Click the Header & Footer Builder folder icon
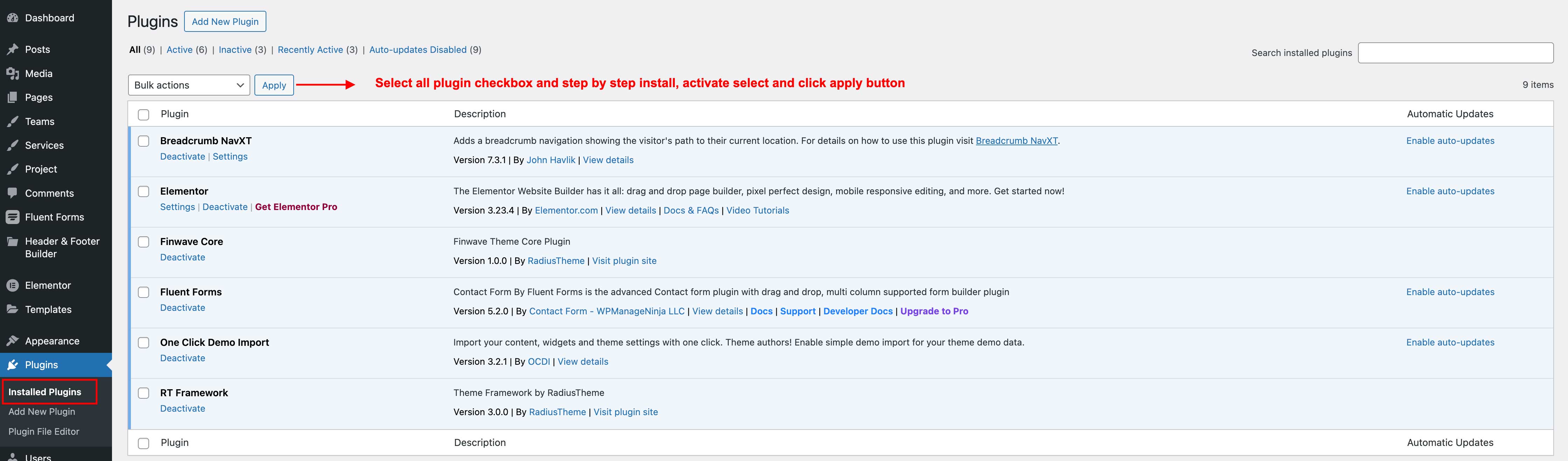This screenshot has height=461, width=1568. pyautogui.click(x=12, y=241)
